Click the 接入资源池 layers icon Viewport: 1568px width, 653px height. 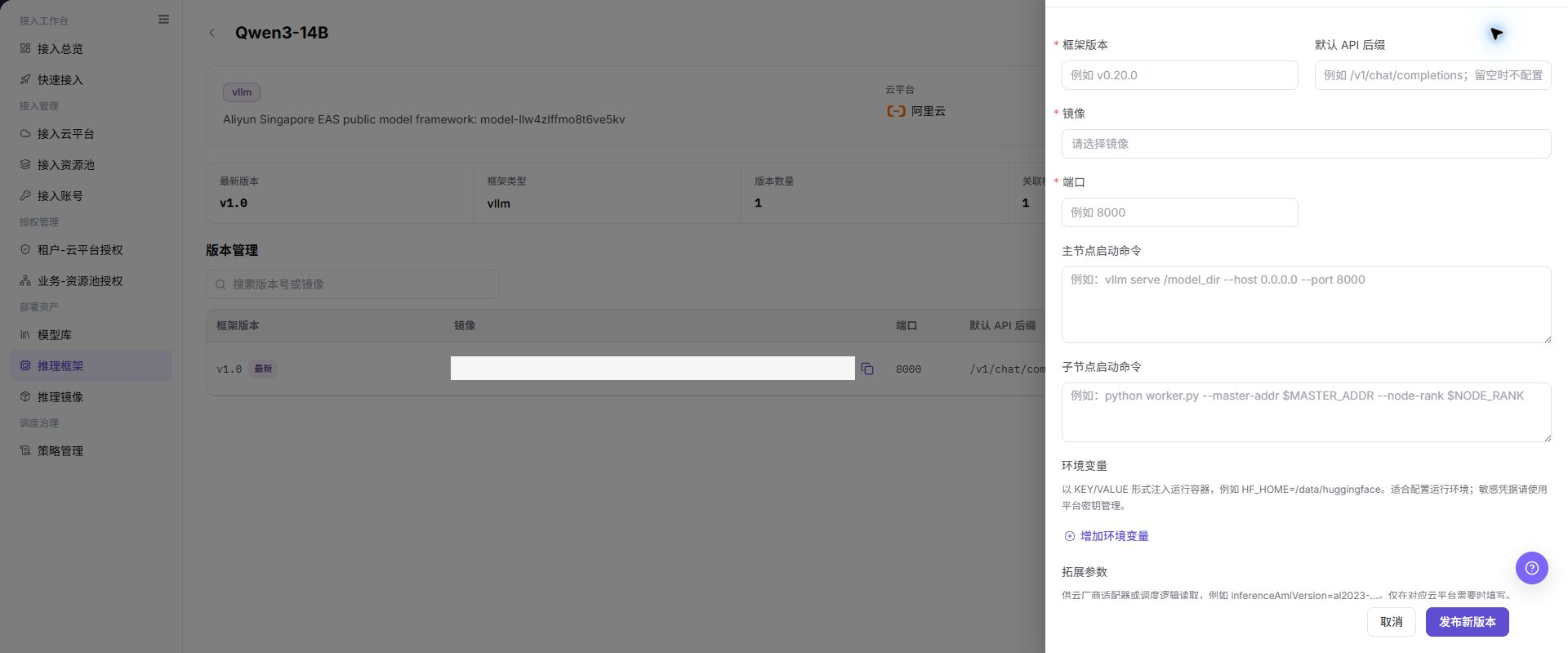click(25, 165)
